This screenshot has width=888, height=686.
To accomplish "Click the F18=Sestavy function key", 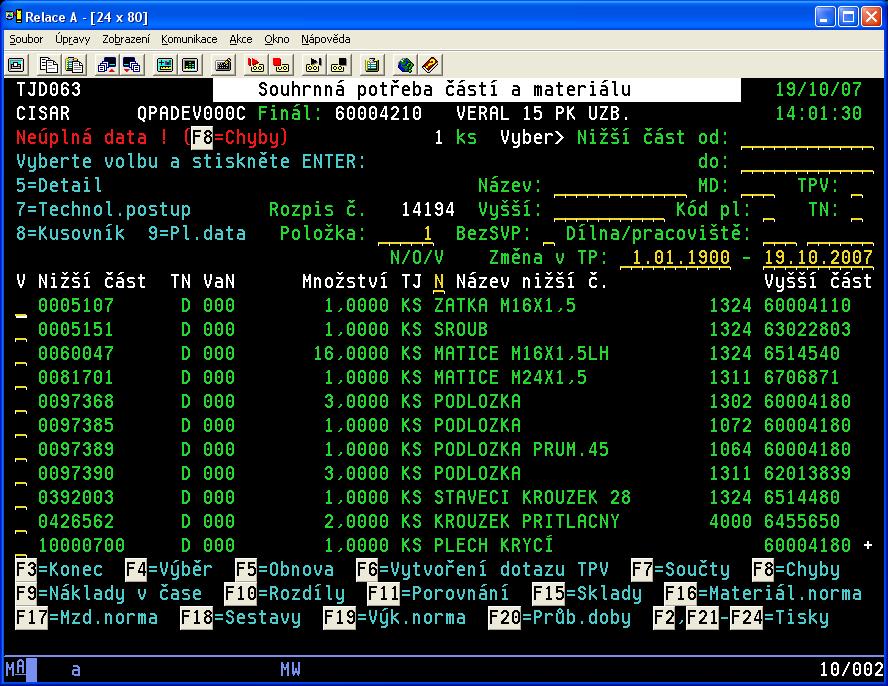I will pos(241,617).
